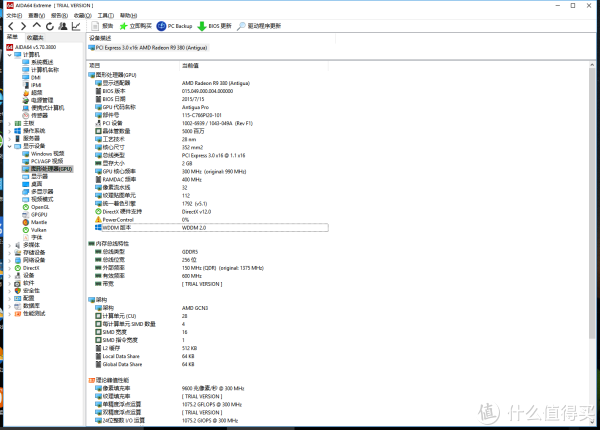Open the GPGPU entry in the tree
This screenshot has width=600, height=430.
(35, 215)
